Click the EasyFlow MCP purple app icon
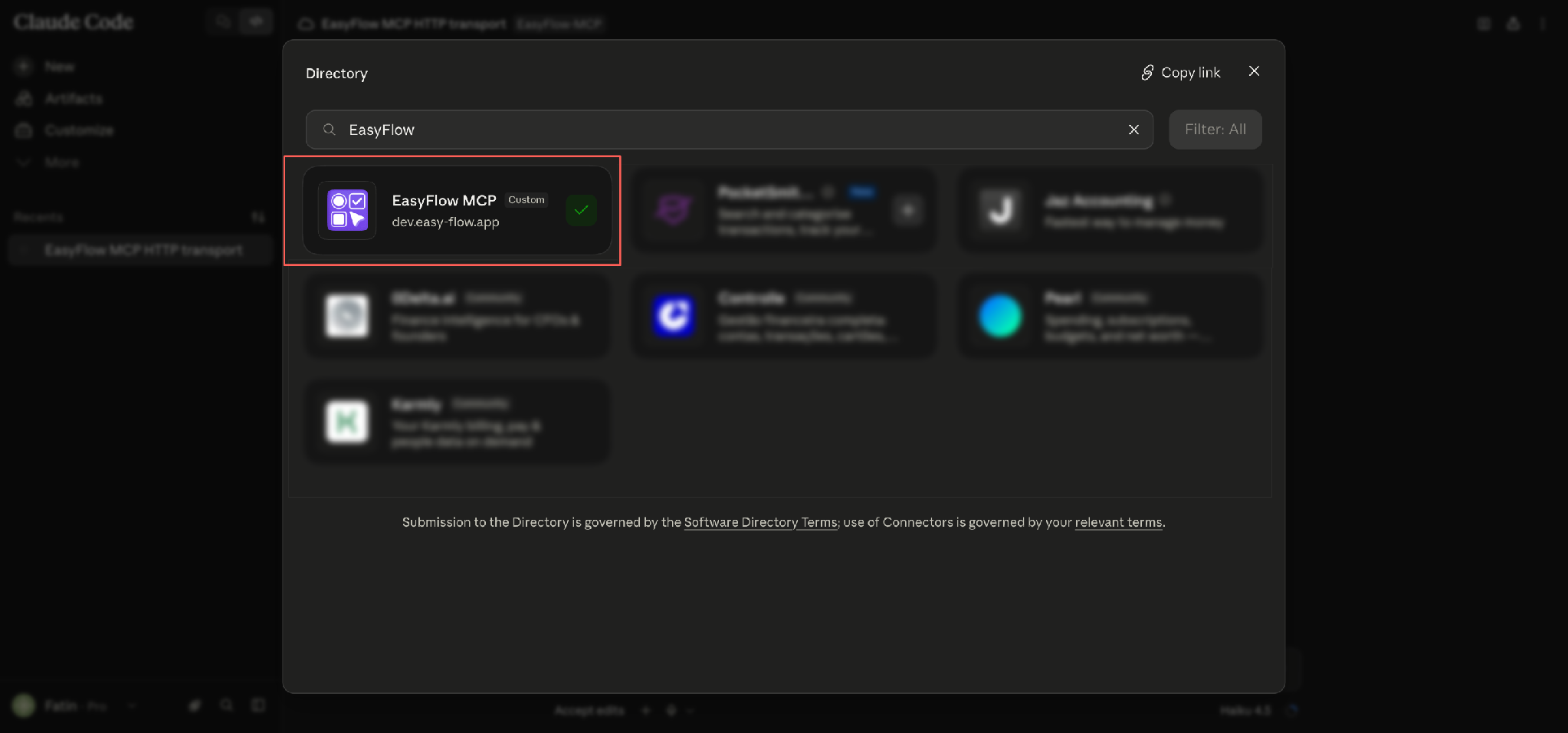 click(347, 210)
